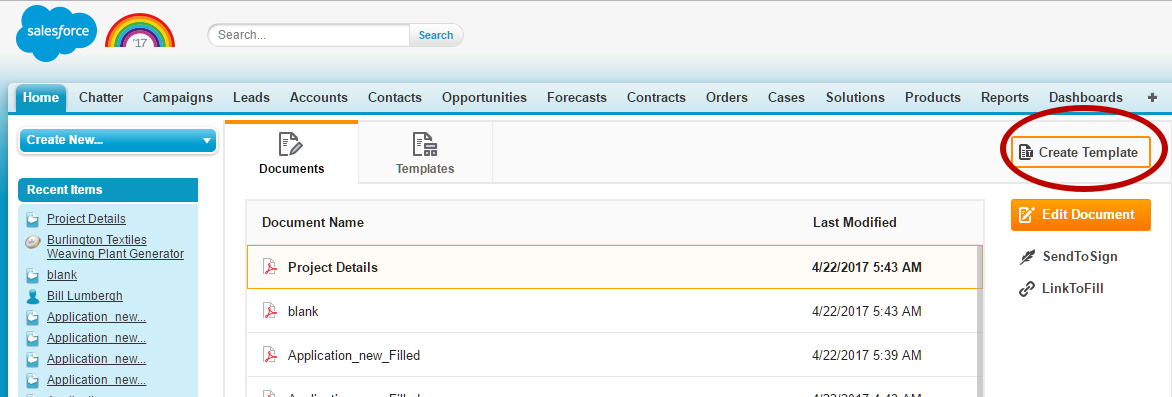
Task: Expand the Create New dropdown
Action: 117,140
